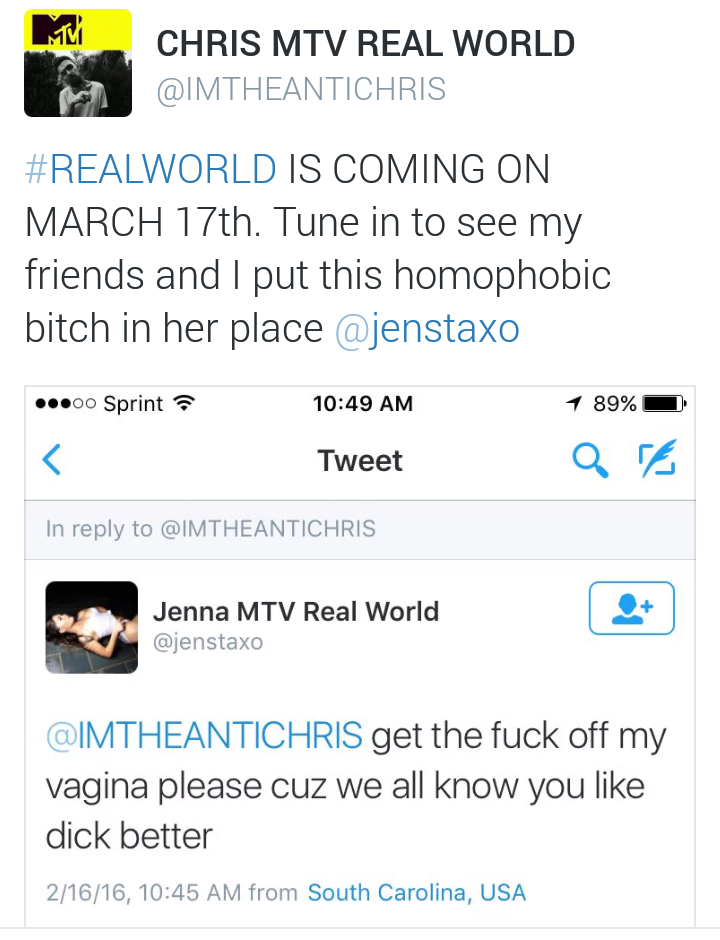Follow Jenna with the add-person button
This screenshot has height=940, width=720.
(x=631, y=608)
